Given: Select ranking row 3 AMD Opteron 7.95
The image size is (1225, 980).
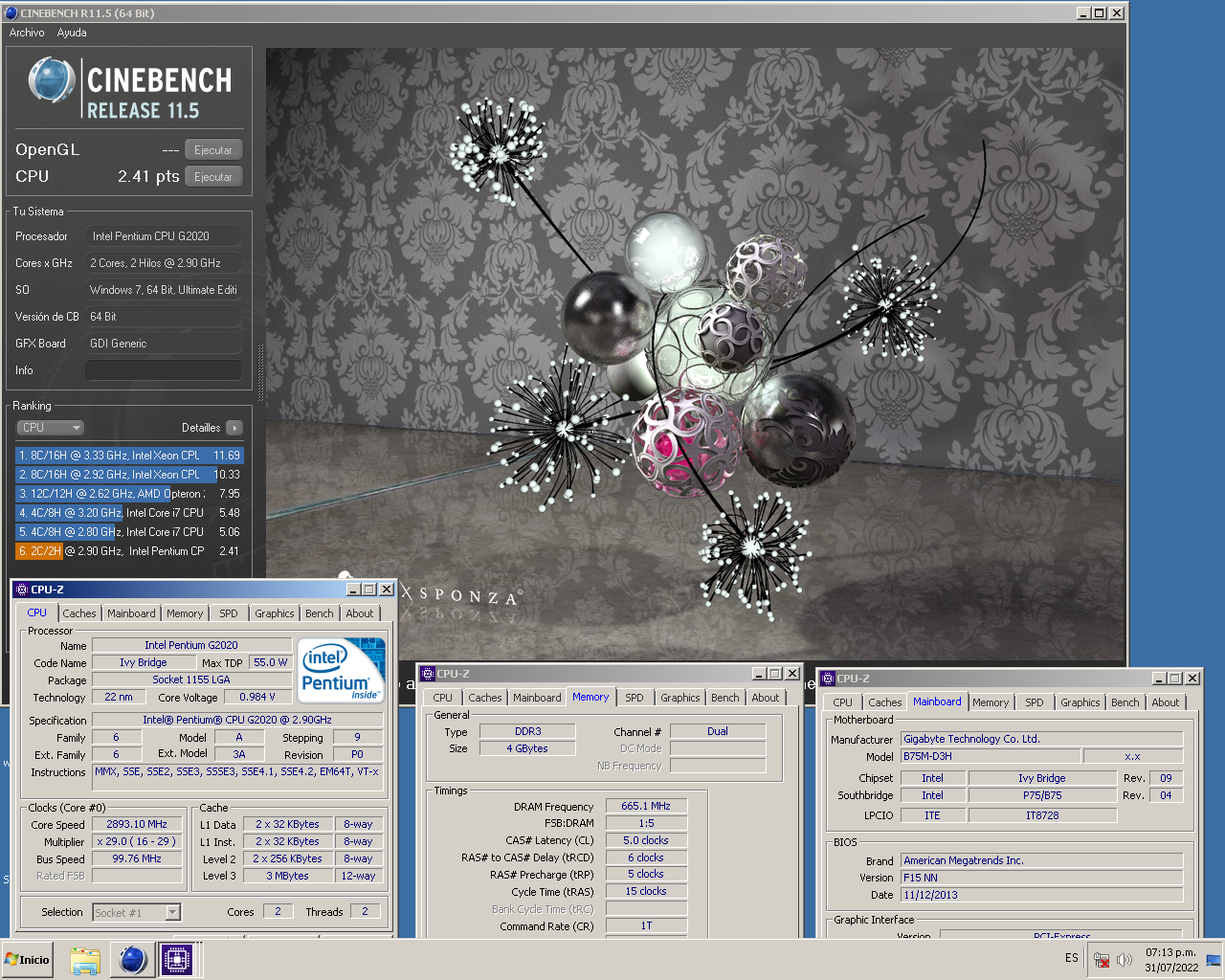Looking at the screenshot, I should pos(129,494).
